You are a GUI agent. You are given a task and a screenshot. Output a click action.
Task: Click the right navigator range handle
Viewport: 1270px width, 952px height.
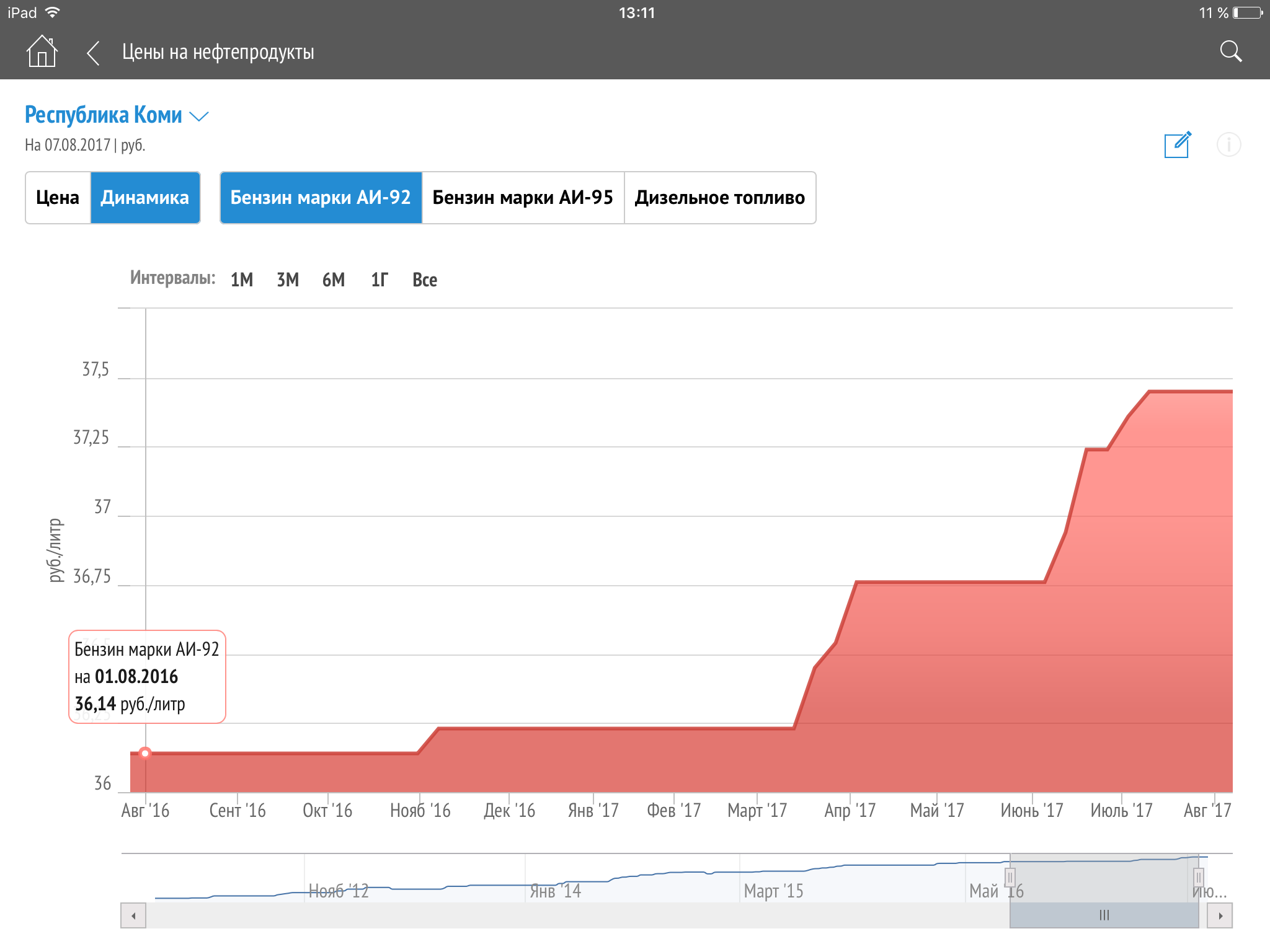pos(1199,877)
